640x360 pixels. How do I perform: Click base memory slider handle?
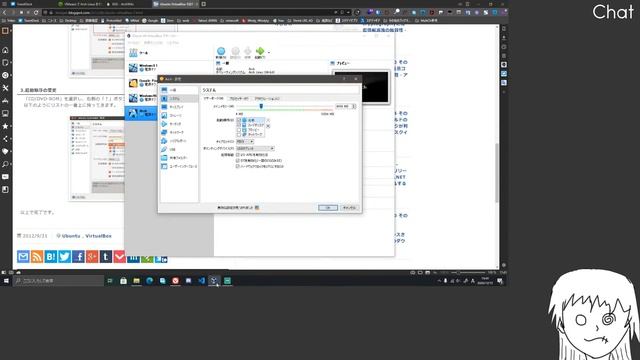tap(261, 106)
